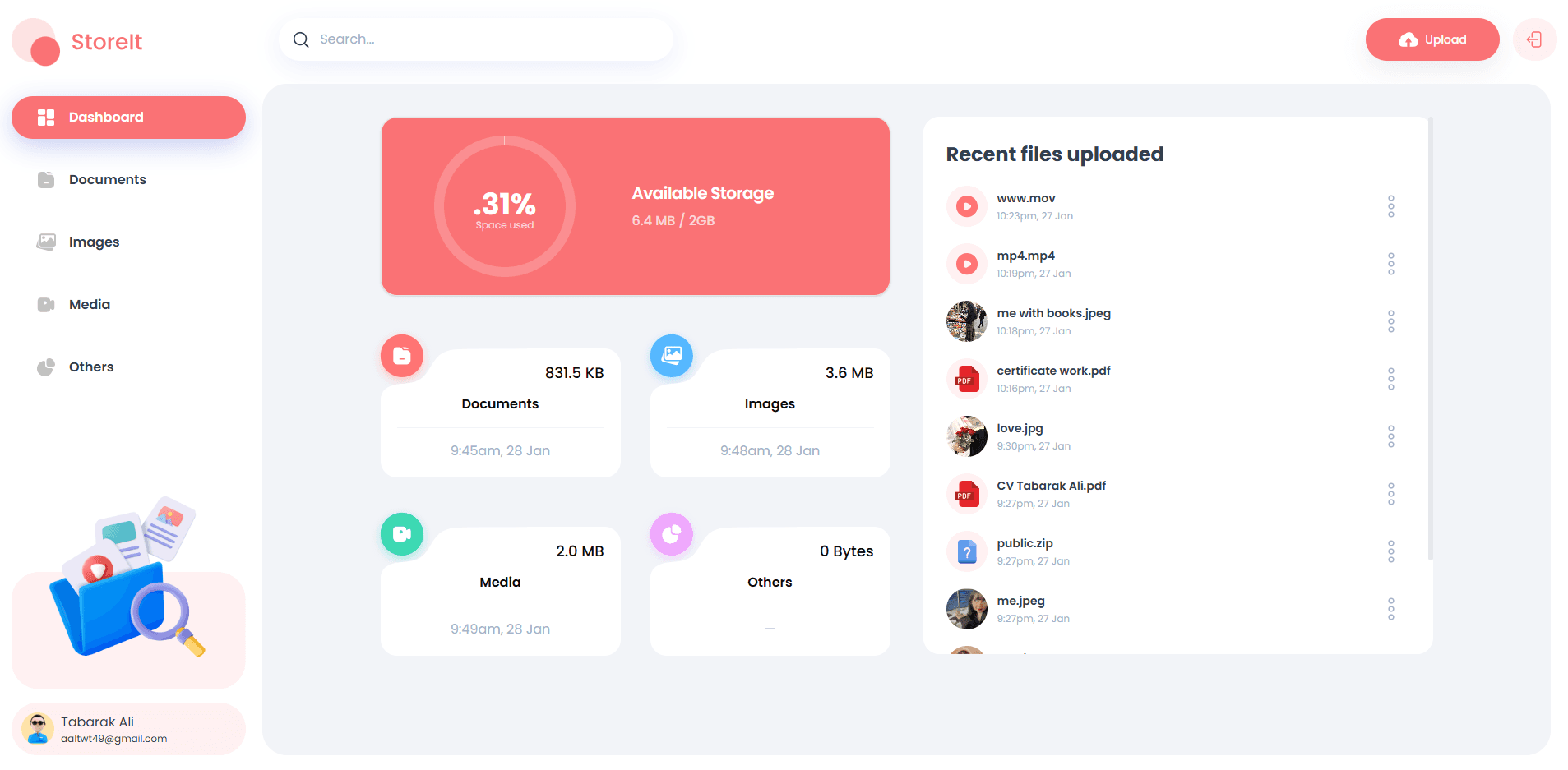Open options menu for love.jpg
The height and width of the screenshot is (770, 1568).
(1391, 436)
